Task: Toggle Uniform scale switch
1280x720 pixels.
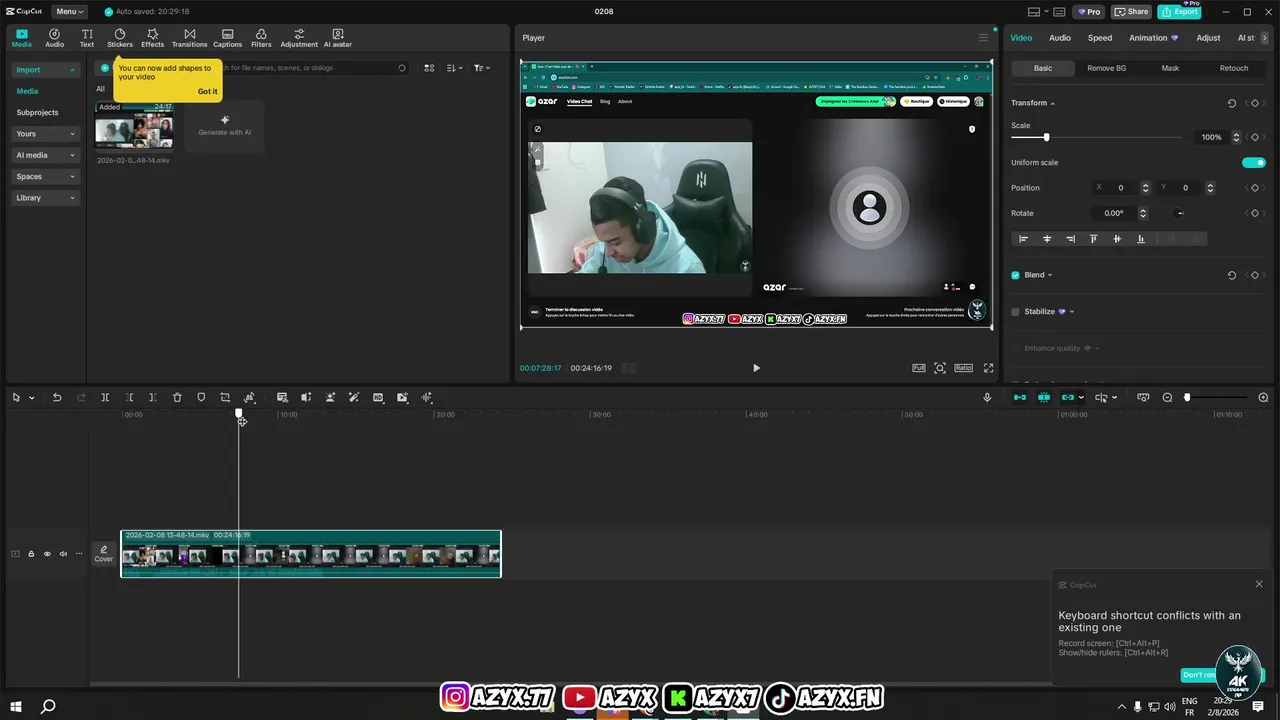Action: tap(1254, 162)
